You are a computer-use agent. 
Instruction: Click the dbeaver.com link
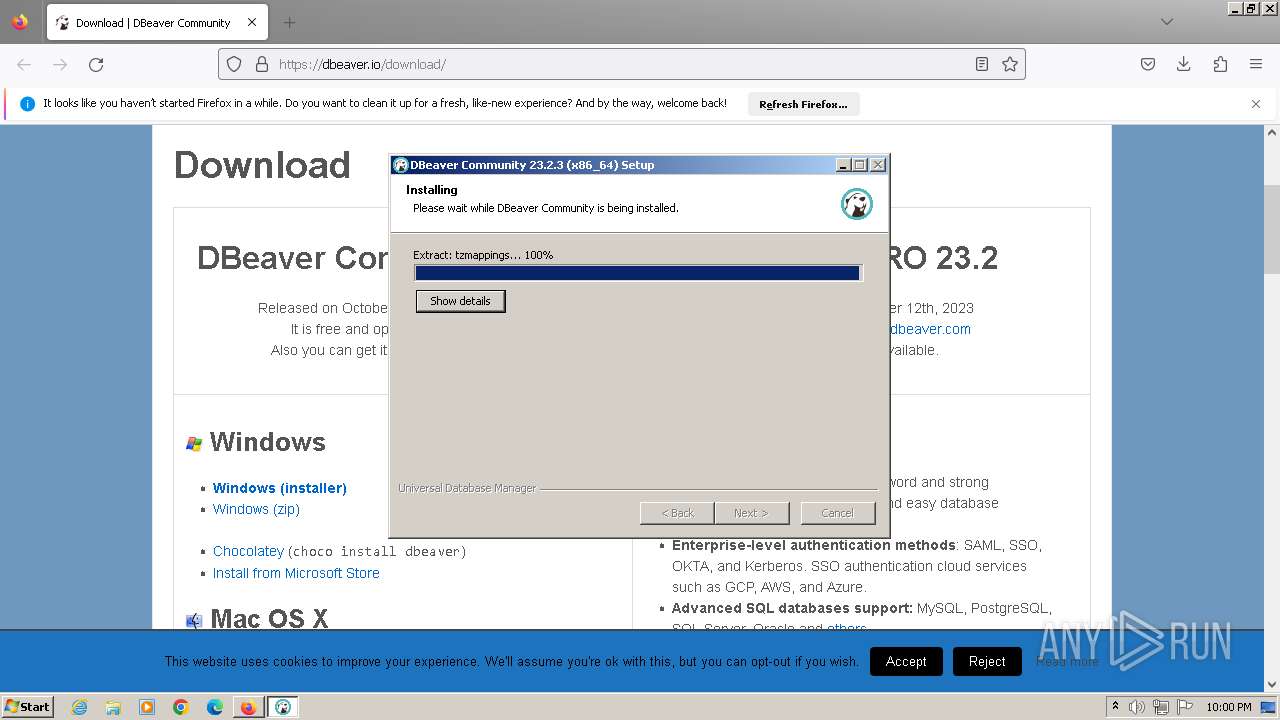(931, 329)
